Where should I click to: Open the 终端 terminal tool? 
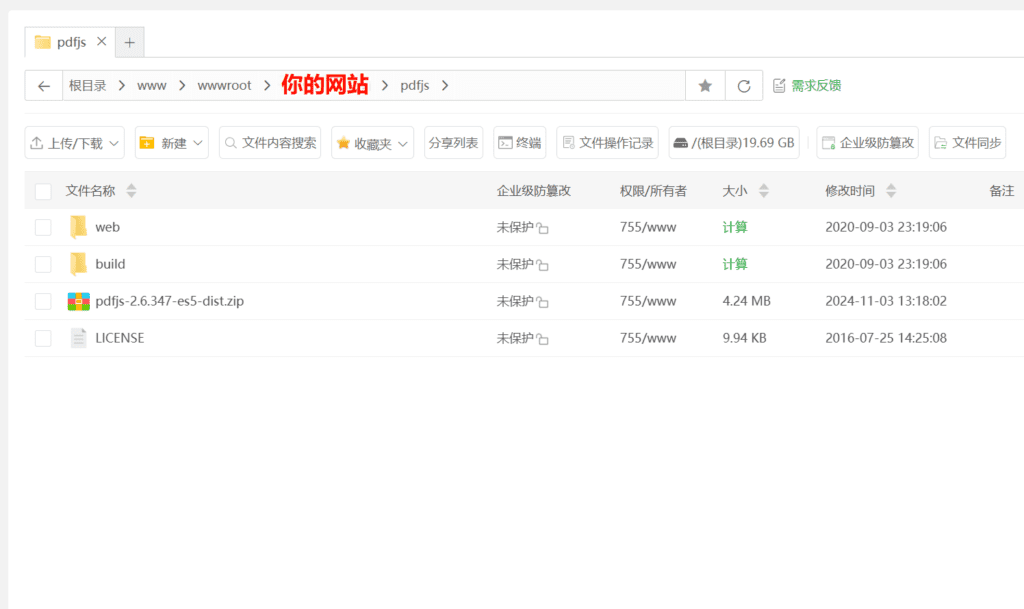[520, 142]
